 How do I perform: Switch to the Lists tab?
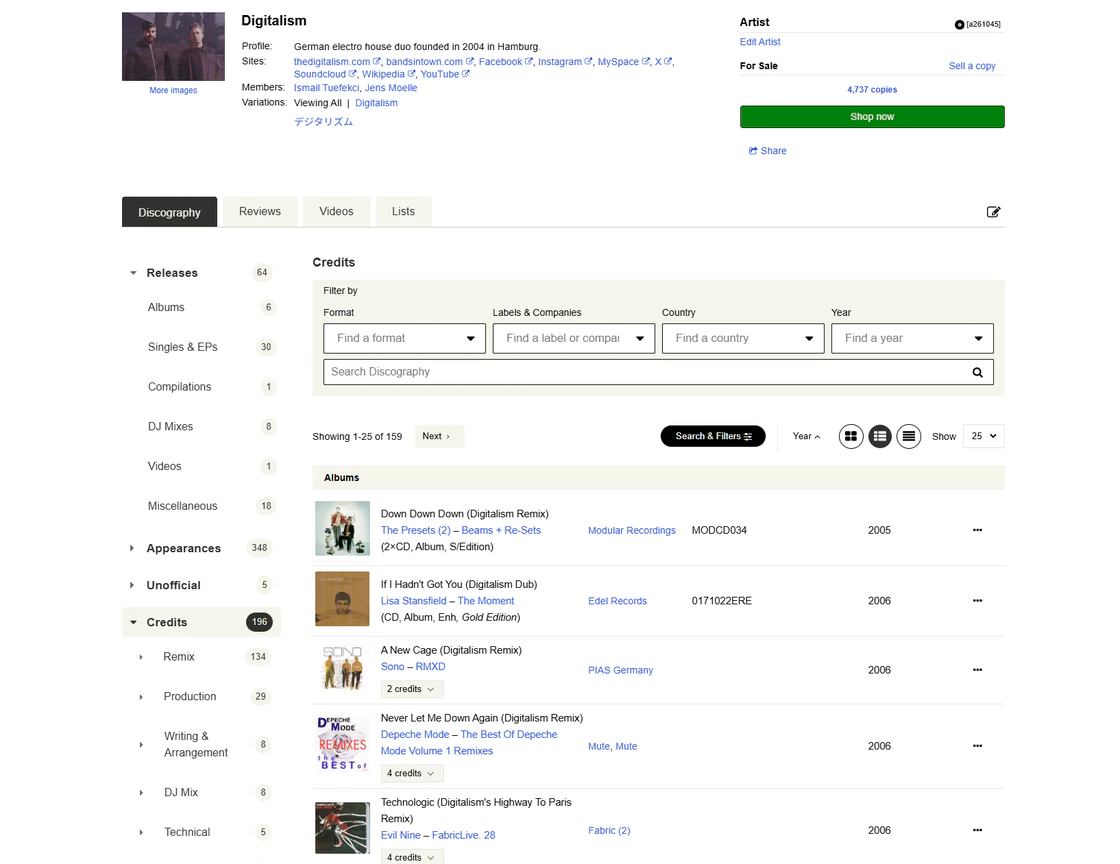pos(403,212)
